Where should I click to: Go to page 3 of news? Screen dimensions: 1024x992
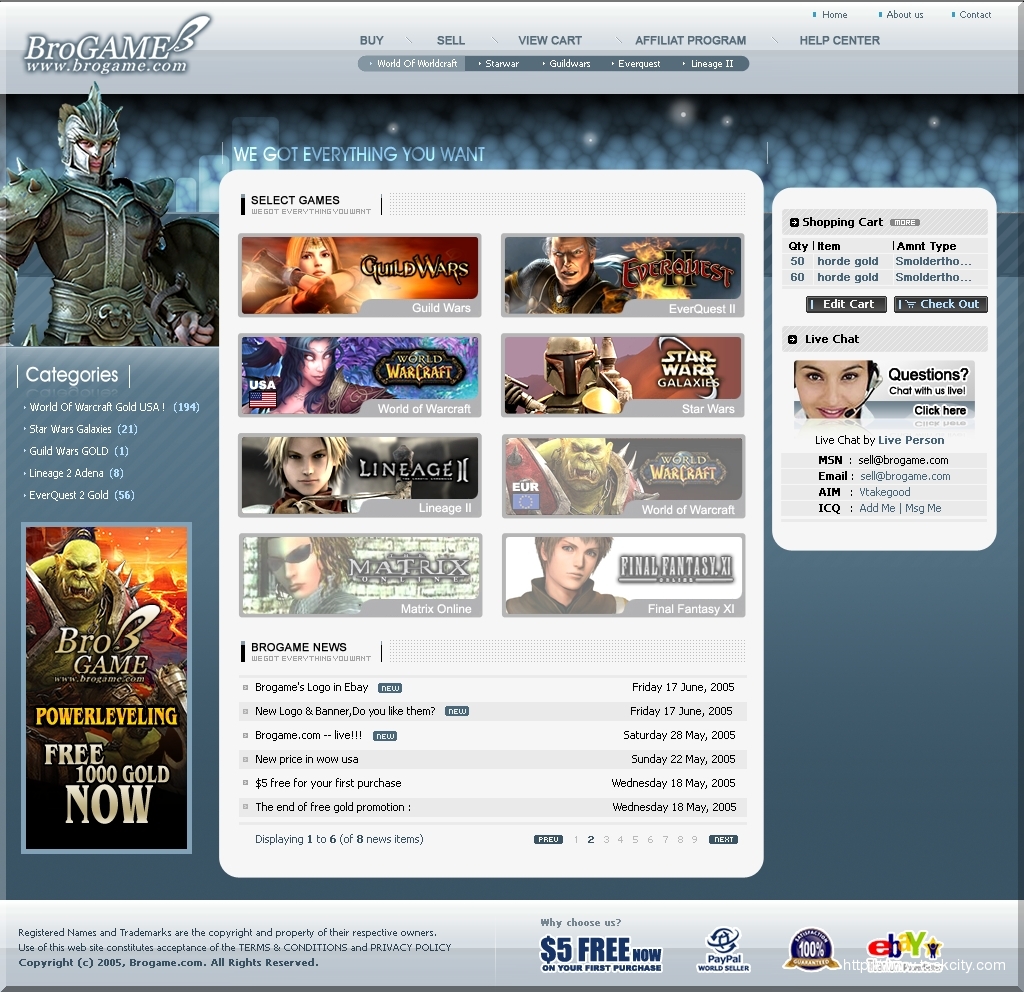(605, 840)
